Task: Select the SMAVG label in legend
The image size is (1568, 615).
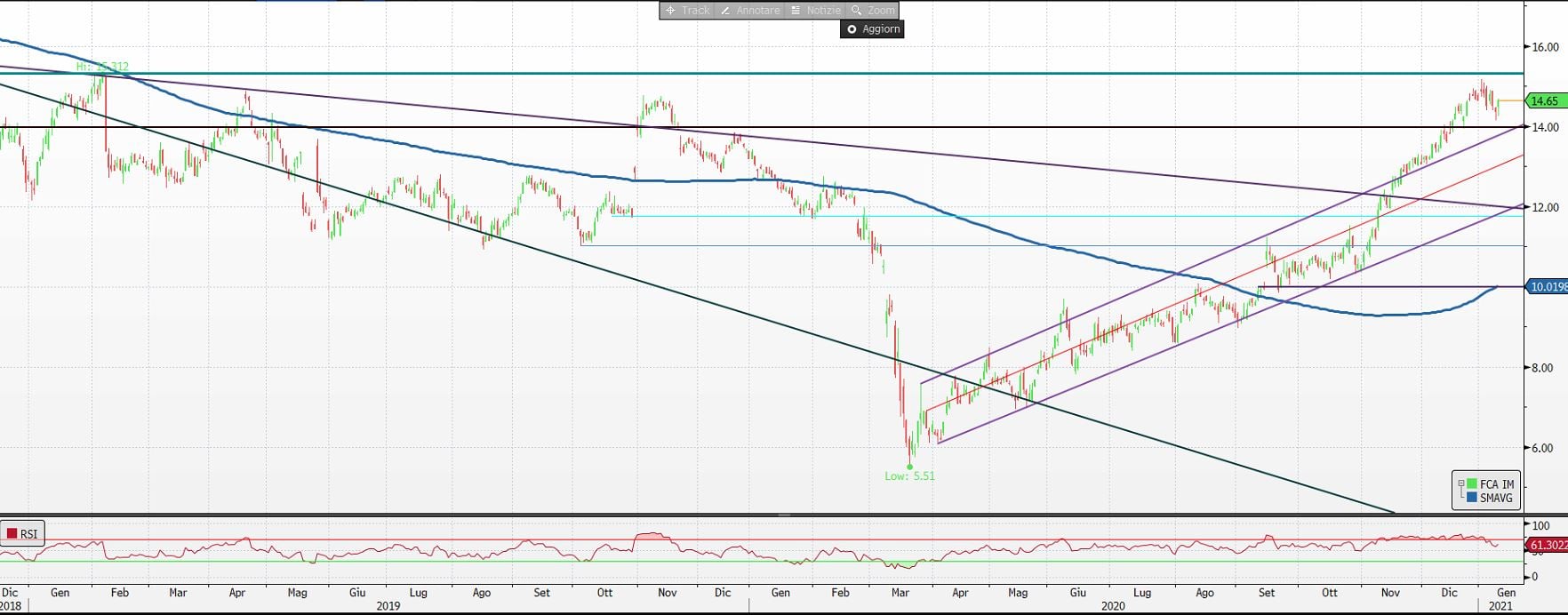Action: 1496,498
